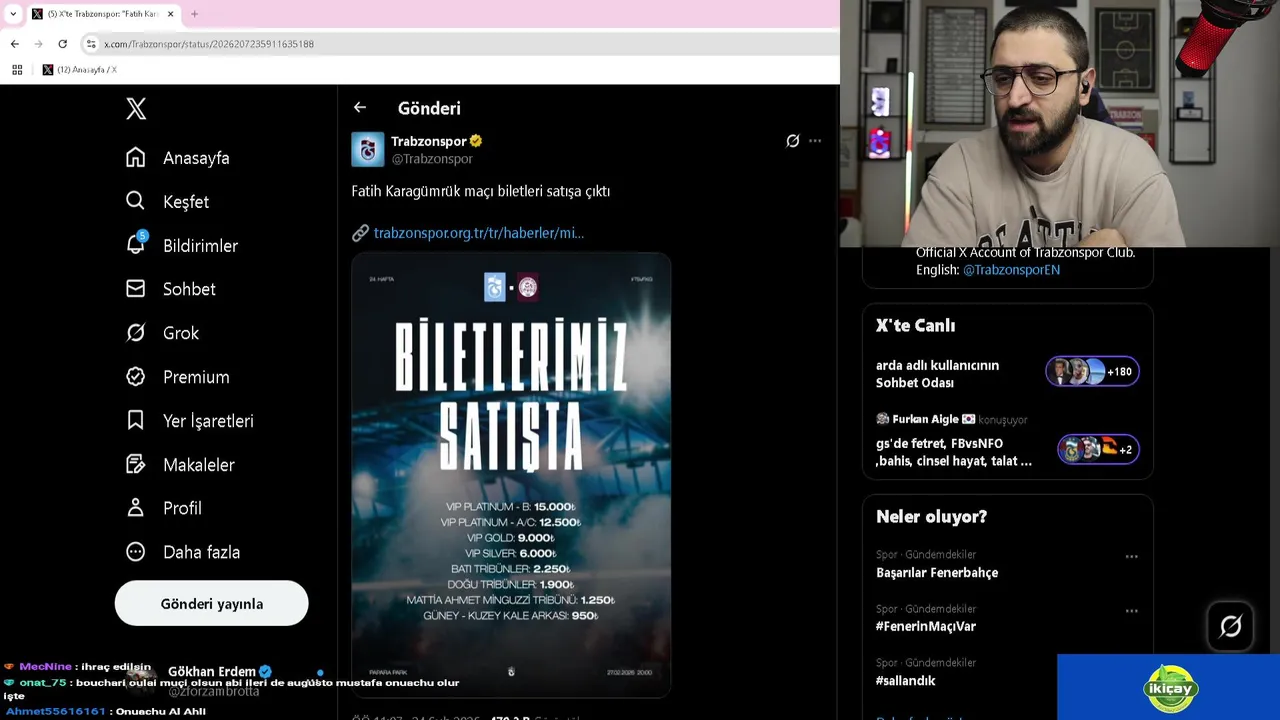Screen dimensions: 1280x720
Task: Click site info icon in address bar
Action: 91,44
